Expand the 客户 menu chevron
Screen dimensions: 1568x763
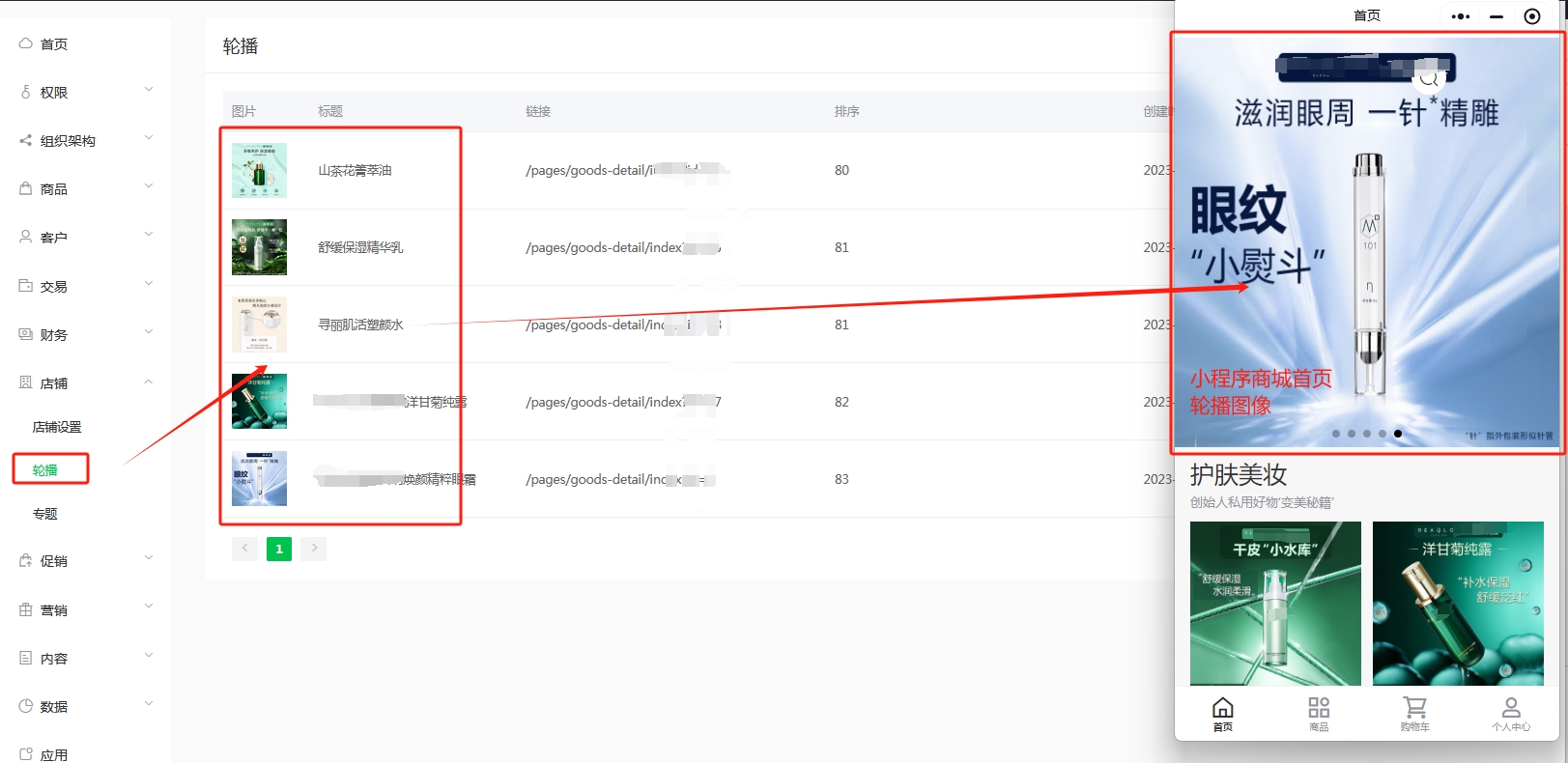[149, 235]
